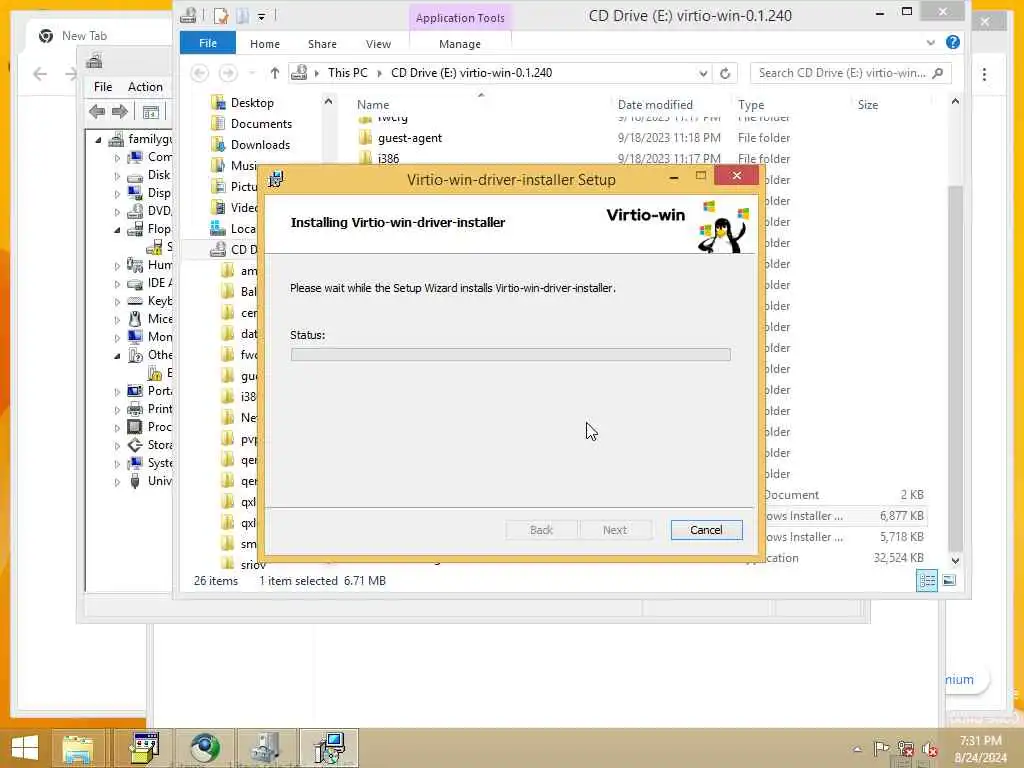Click the Virtio-win setup title bar icon
1024x768 pixels.
(x=276, y=179)
